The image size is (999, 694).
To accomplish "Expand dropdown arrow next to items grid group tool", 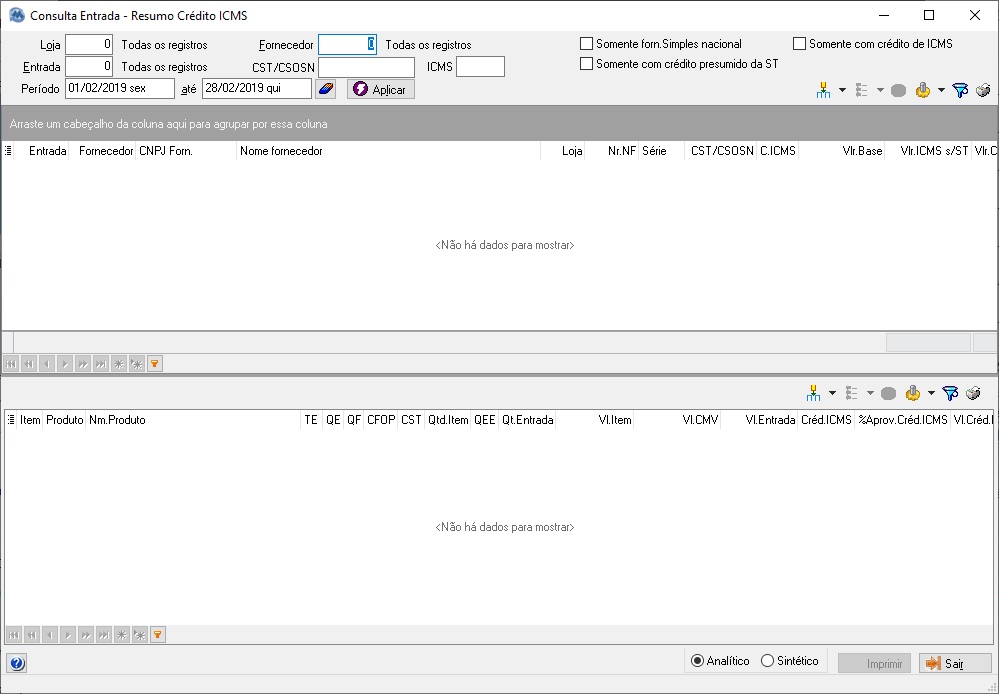I will pos(832,393).
